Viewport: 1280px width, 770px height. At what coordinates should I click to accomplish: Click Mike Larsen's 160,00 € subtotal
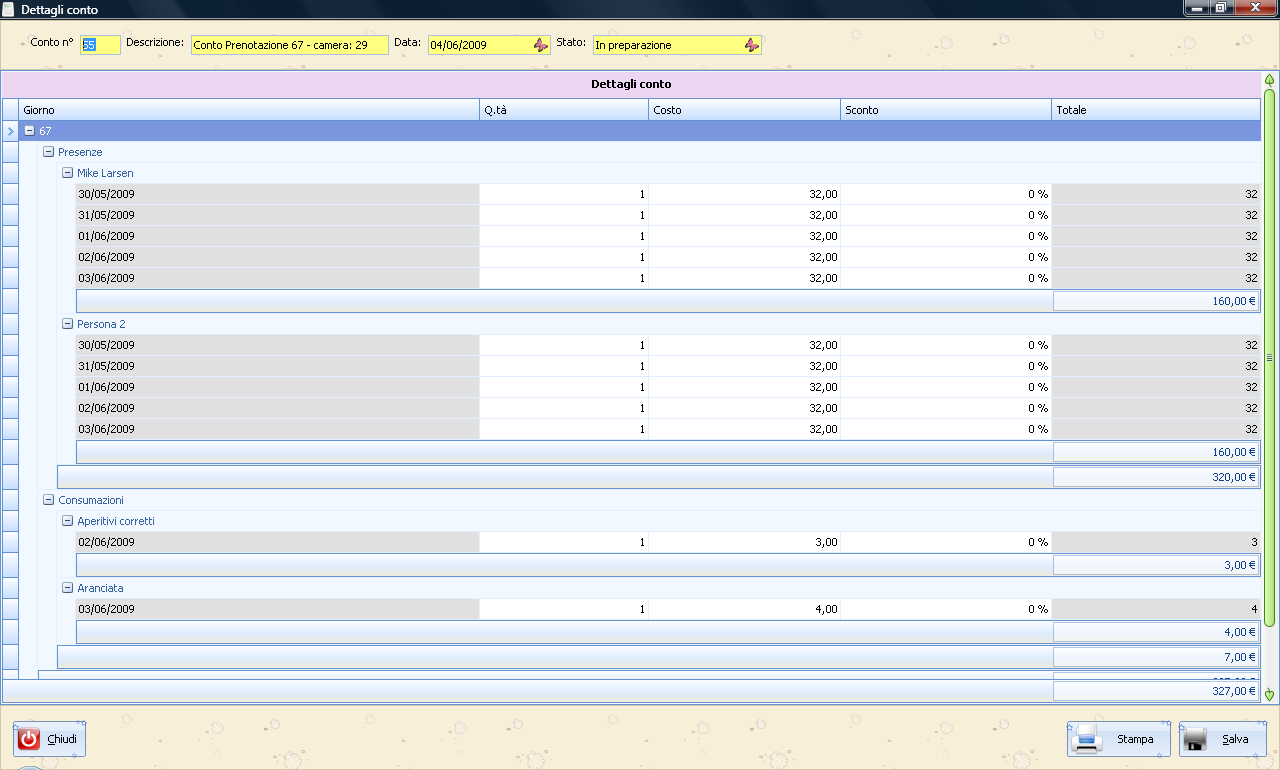(1156, 300)
